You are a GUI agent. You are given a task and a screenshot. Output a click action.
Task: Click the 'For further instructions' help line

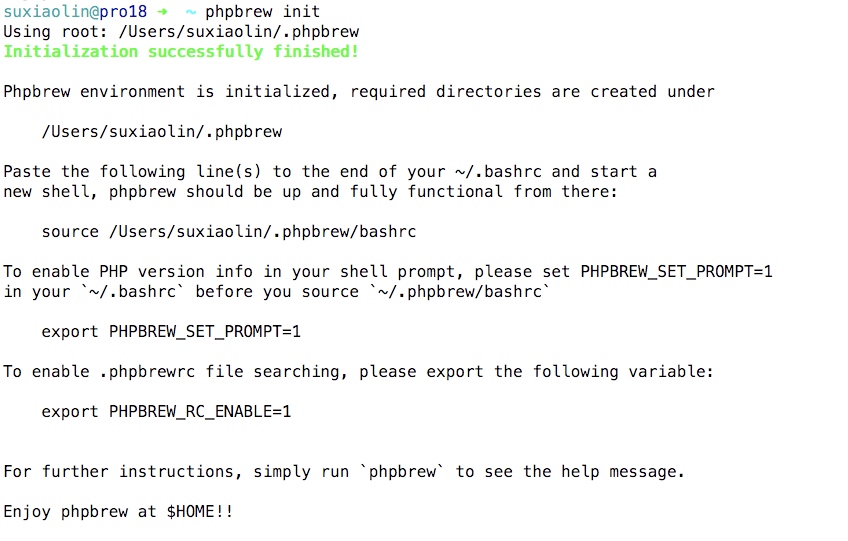344,472
